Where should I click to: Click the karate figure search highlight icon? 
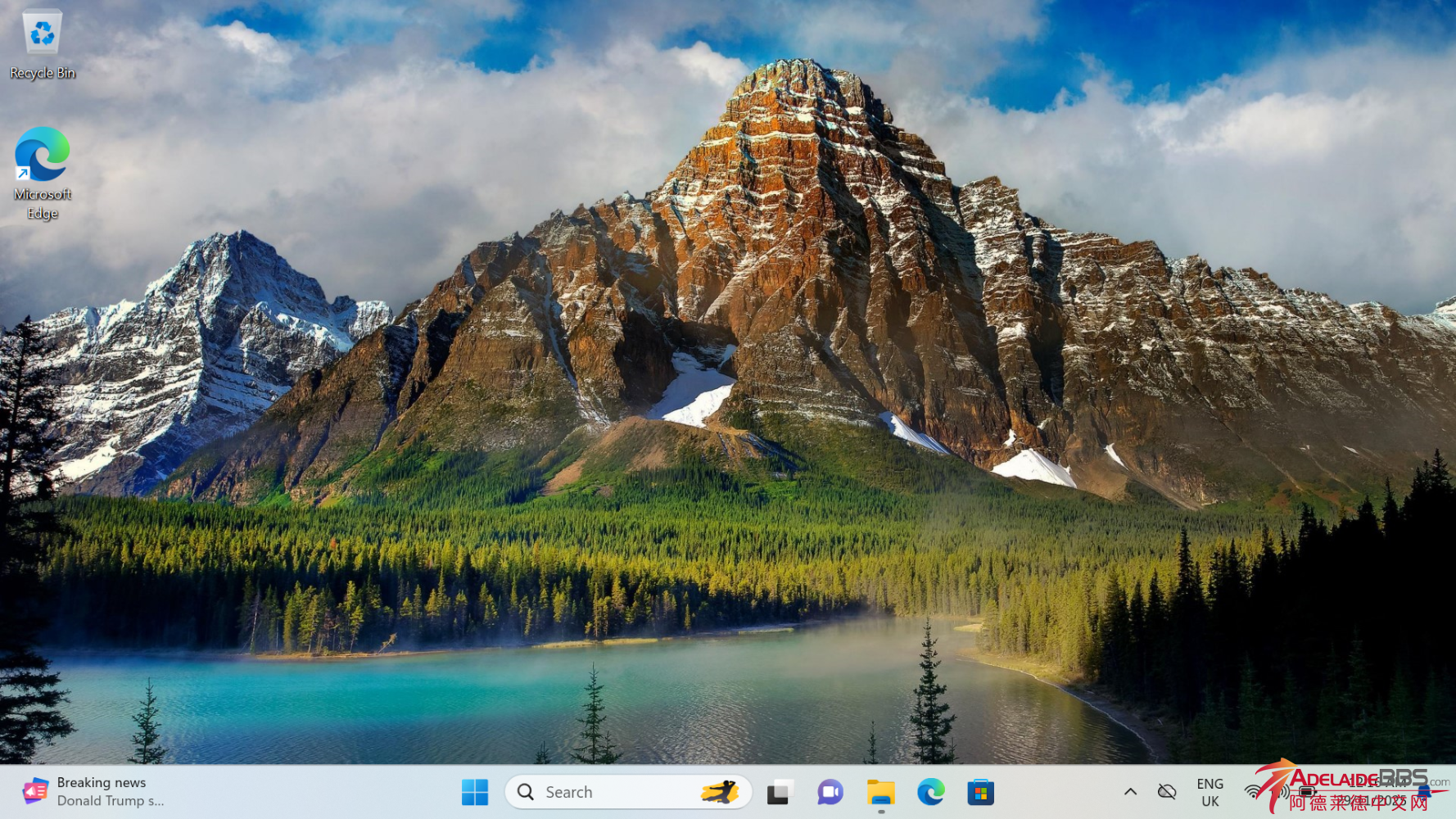(720, 792)
